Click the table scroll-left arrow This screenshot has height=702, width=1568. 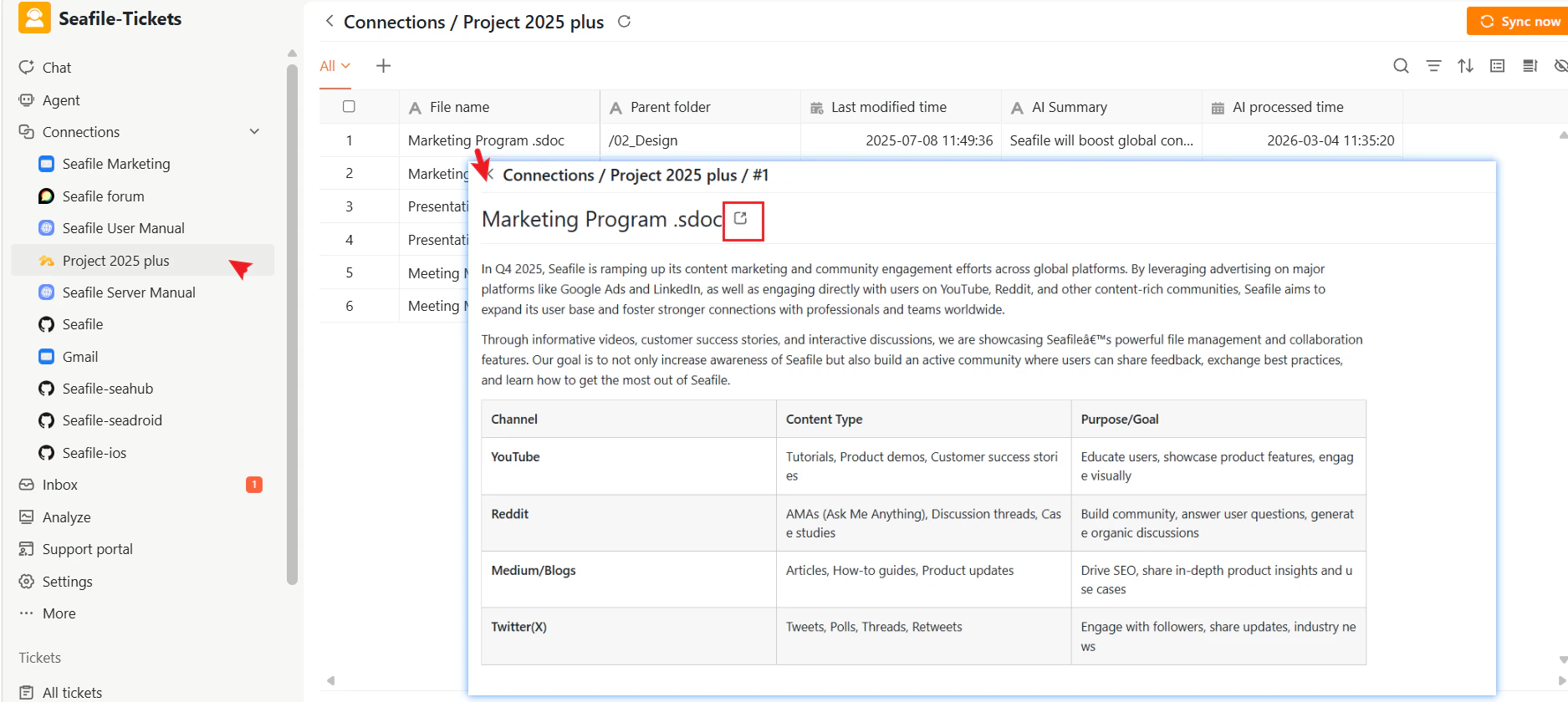click(x=330, y=680)
